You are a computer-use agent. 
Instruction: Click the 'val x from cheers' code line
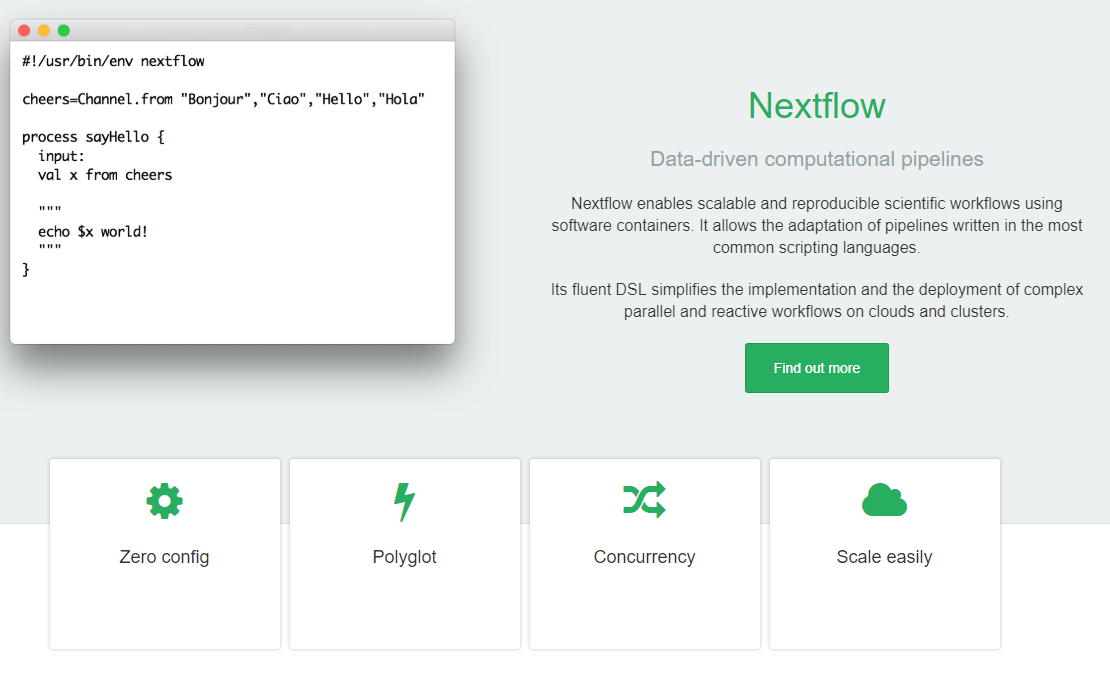click(x=105, y=175)
